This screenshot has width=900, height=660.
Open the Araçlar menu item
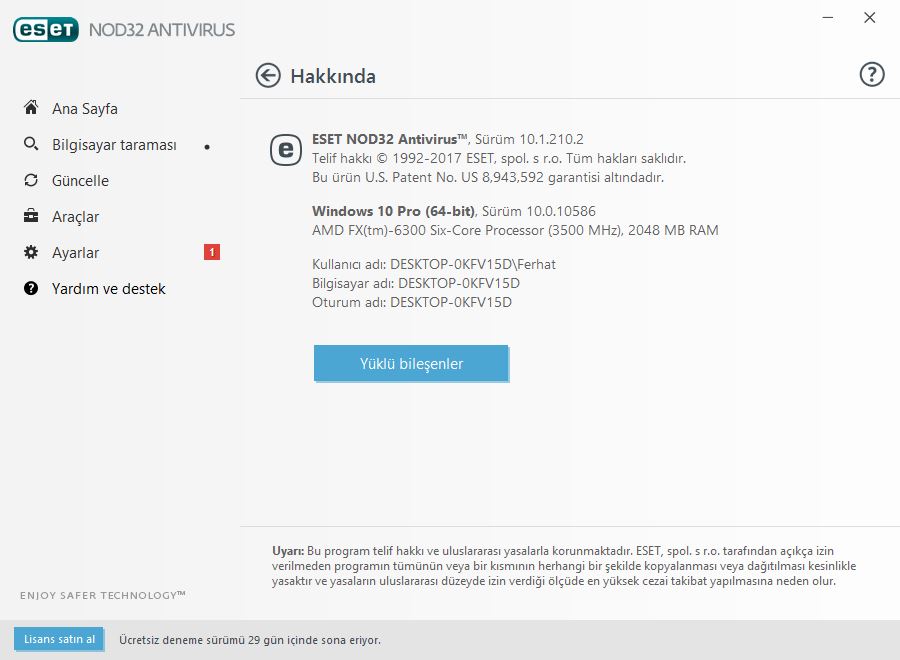point(75,217)
